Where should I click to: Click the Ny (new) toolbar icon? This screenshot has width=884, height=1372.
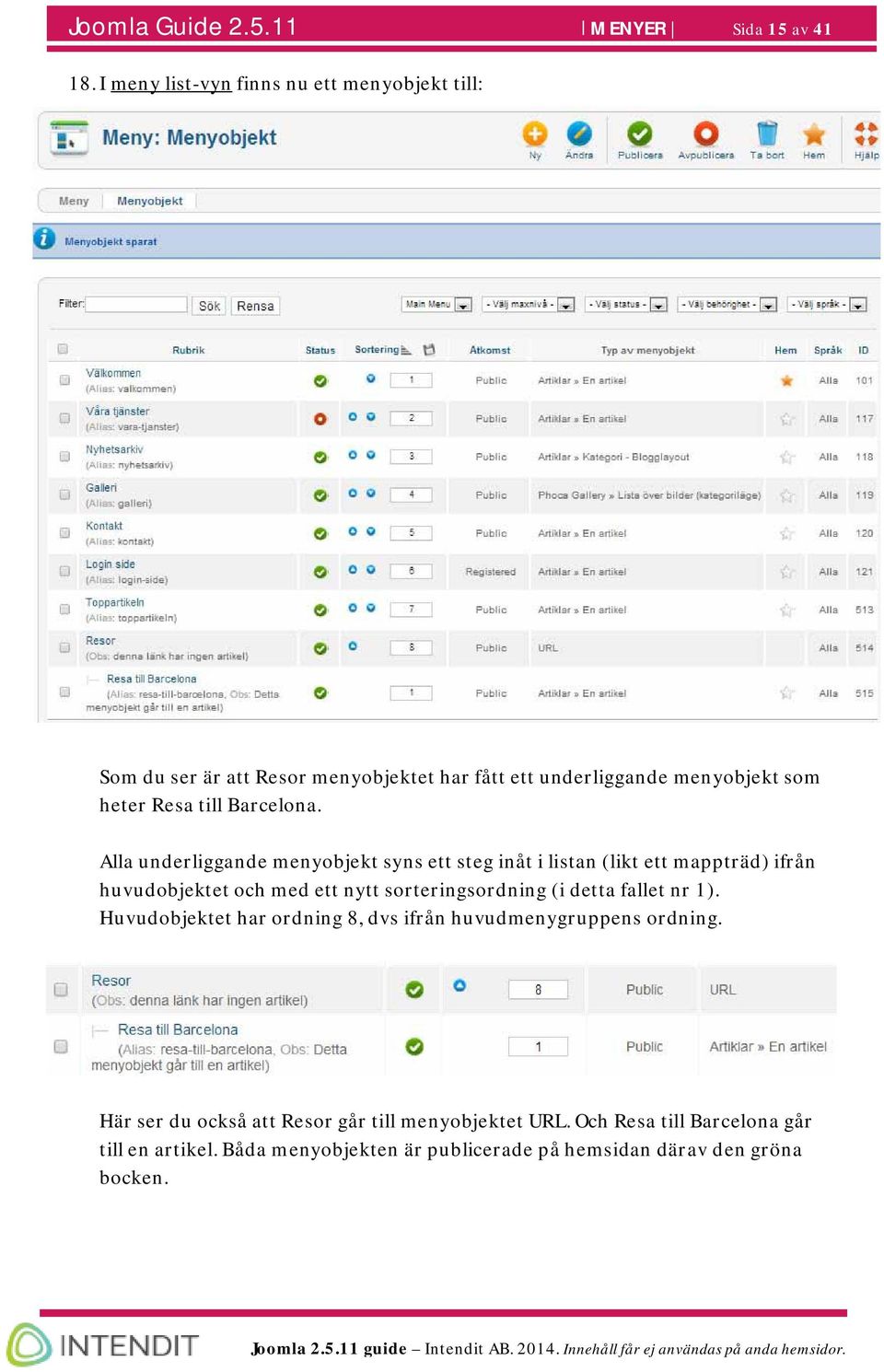tap(535, 134)
